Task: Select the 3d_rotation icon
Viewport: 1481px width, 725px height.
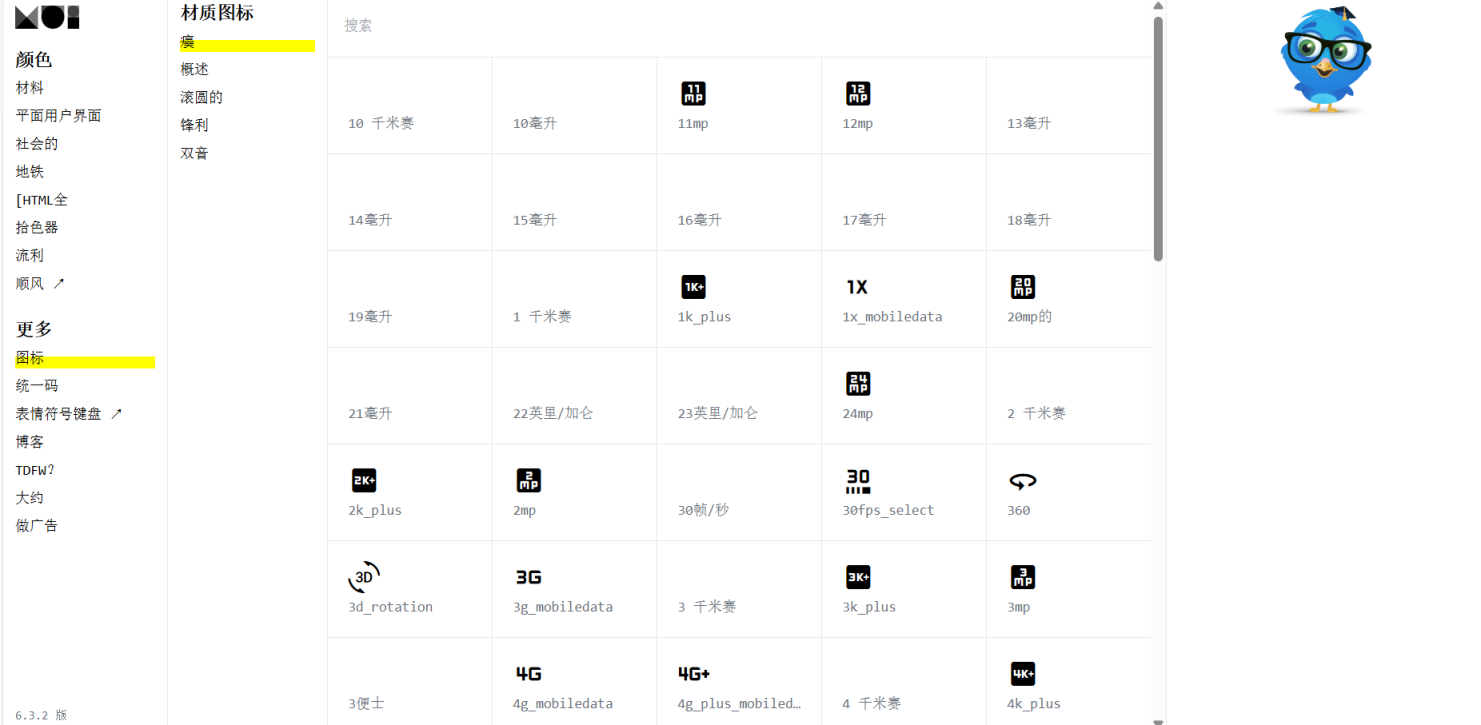Action: coord(364,577)
